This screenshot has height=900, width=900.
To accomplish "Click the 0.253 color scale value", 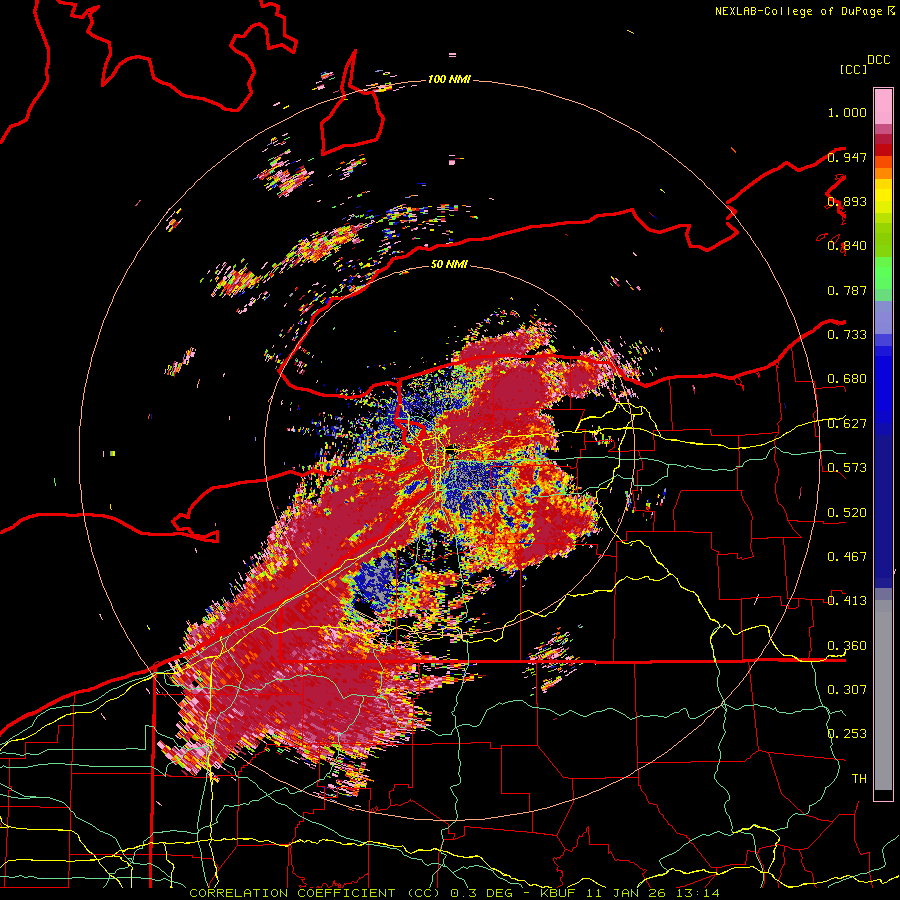I will click(847, 734).
